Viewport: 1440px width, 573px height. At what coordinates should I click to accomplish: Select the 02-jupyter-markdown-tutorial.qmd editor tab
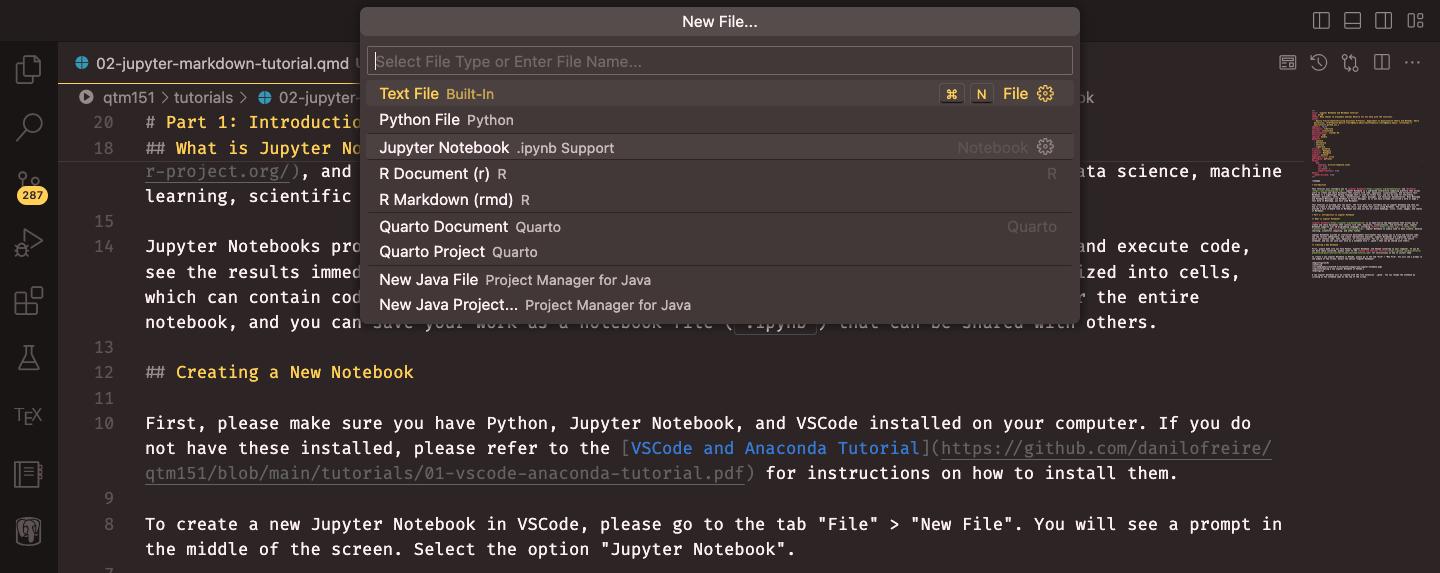[x=222, y=64]
